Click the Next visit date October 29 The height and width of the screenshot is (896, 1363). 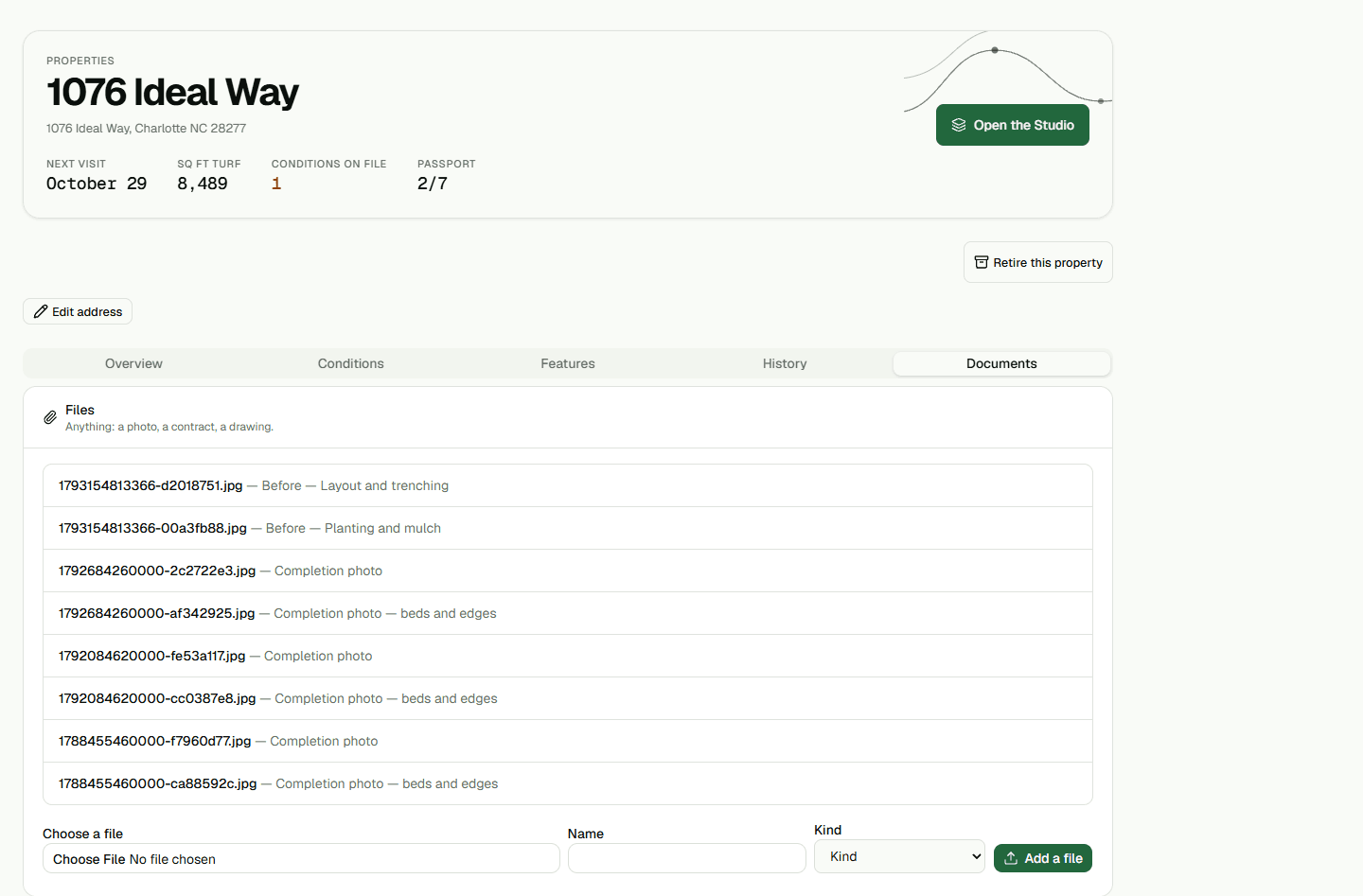point(97,184)
